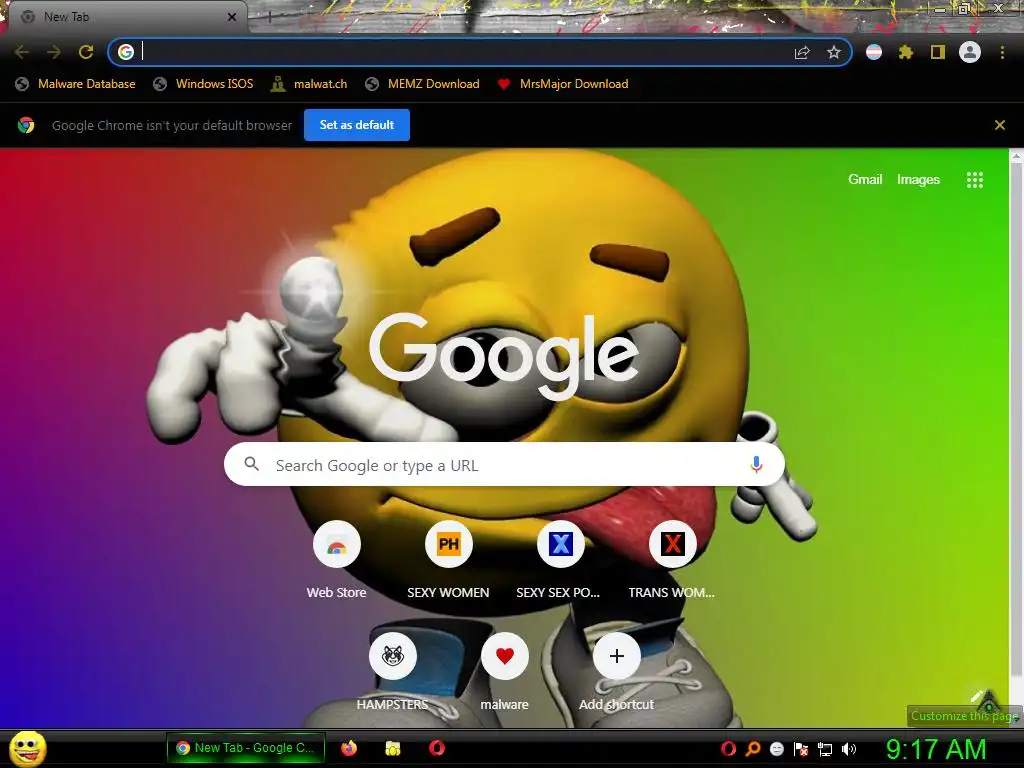Open the network tray icon
The image size is (1024, 768).
[825, 749]
